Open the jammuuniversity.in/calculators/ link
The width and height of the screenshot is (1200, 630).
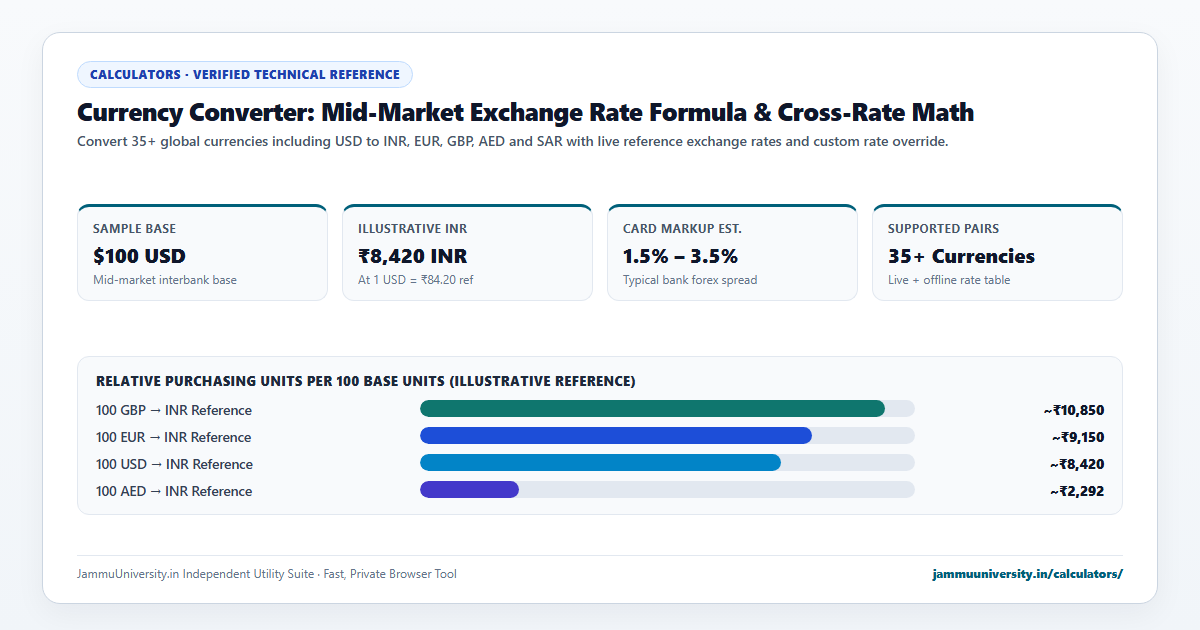(1027, 574)
